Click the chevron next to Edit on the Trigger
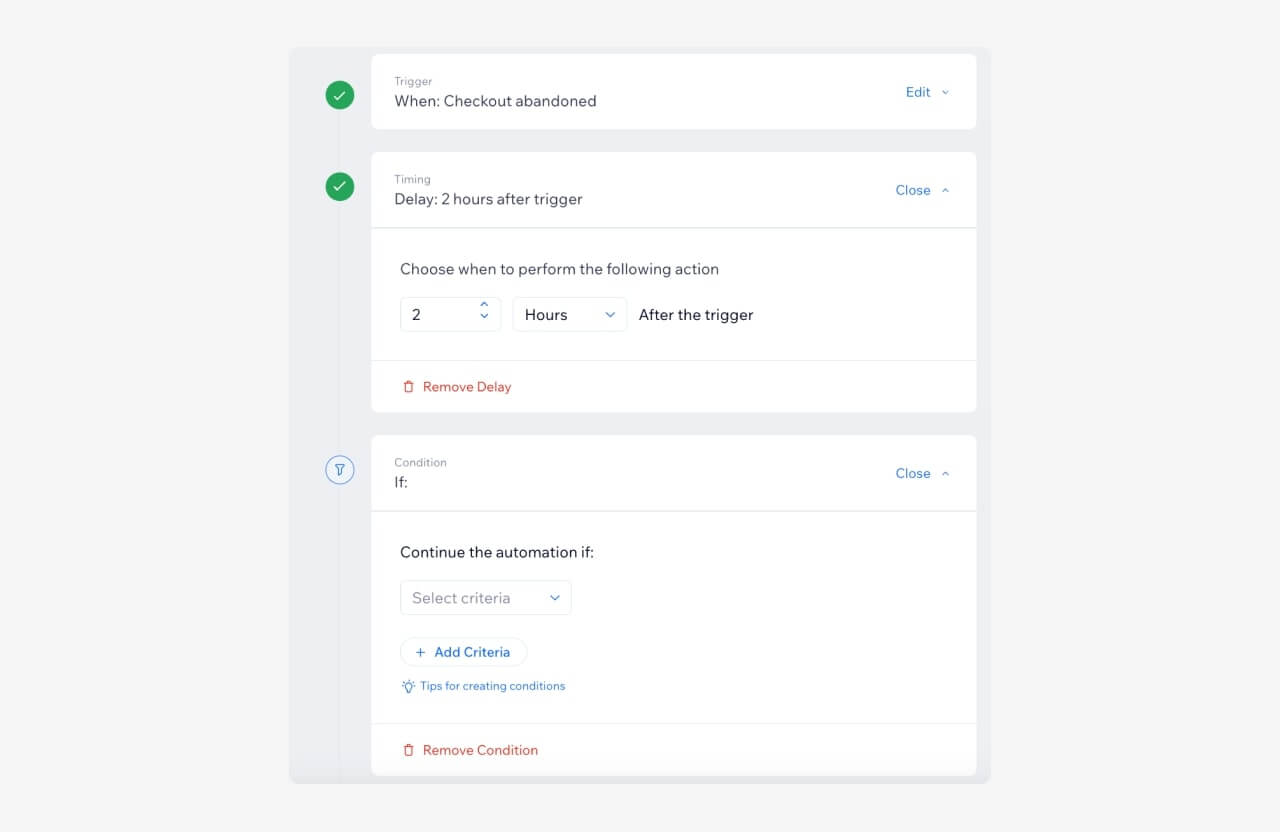 pyautogui.click(x=945, y=92)
